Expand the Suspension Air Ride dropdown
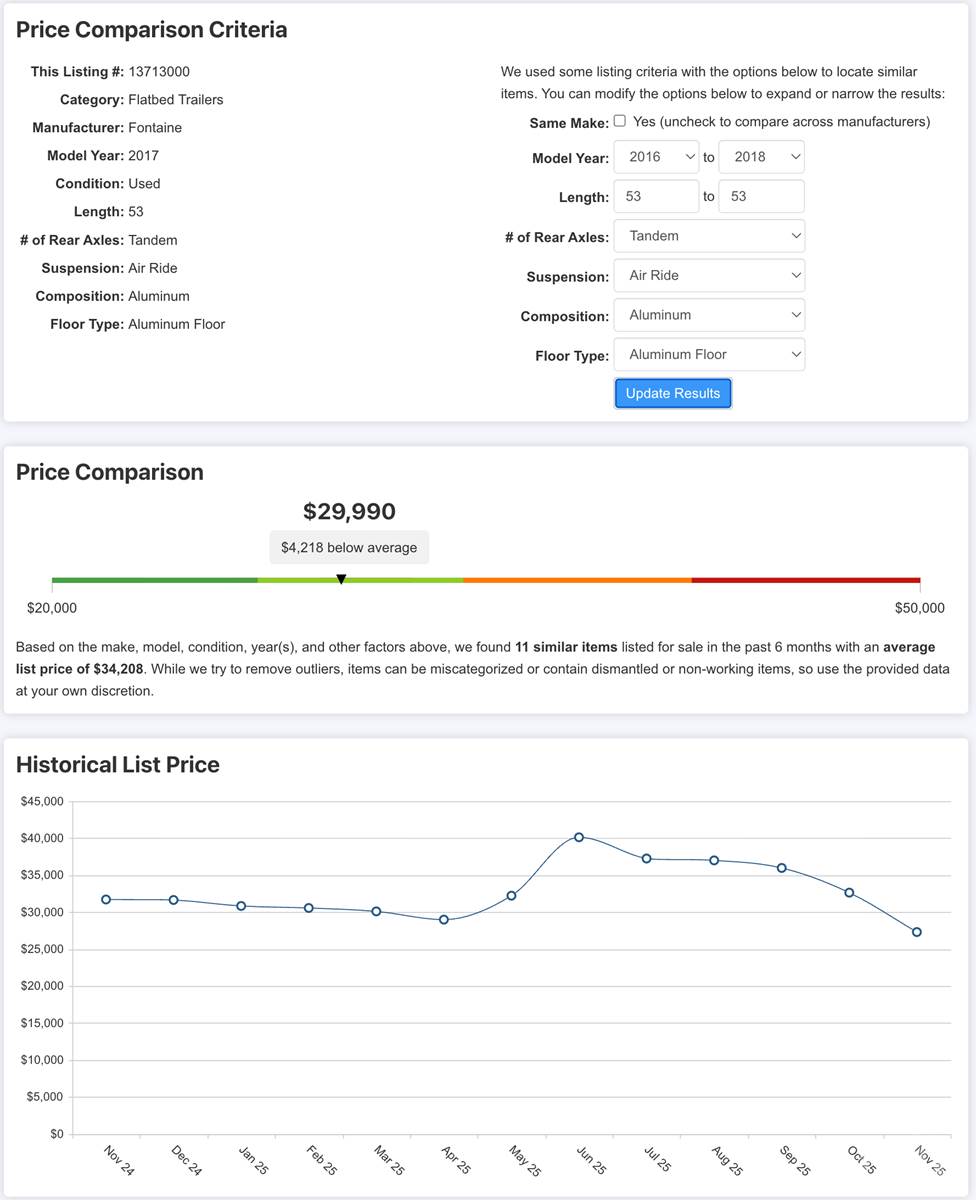 point(709,275)
